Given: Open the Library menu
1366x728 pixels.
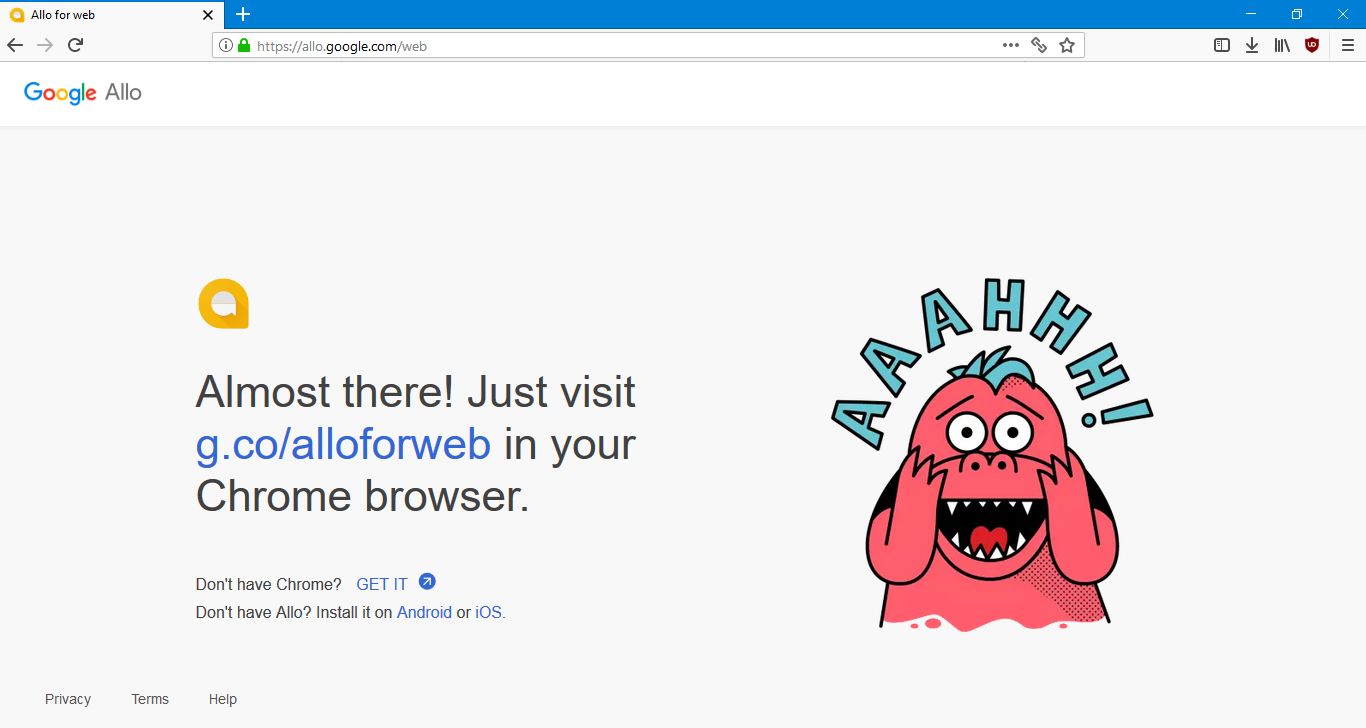Looking at the screenshot, I should coord(1281,44).
